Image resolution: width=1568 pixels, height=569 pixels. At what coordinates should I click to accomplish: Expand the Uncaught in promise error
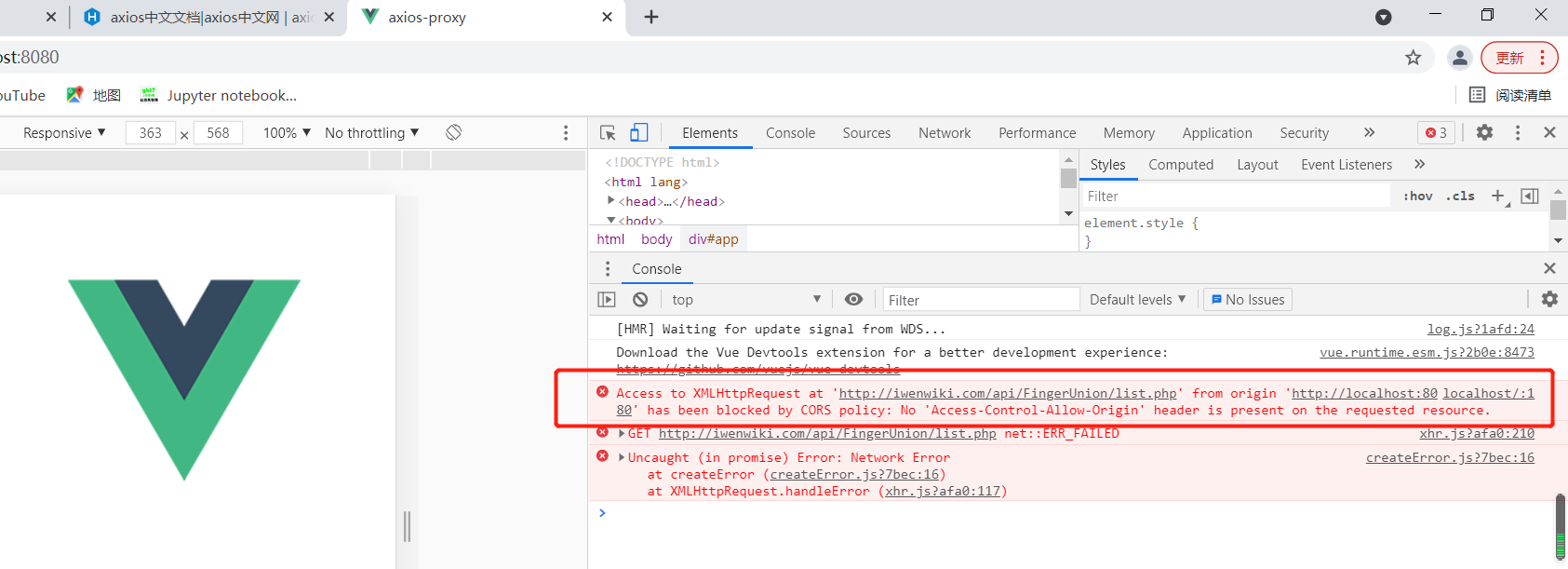(x=622, y=457)
